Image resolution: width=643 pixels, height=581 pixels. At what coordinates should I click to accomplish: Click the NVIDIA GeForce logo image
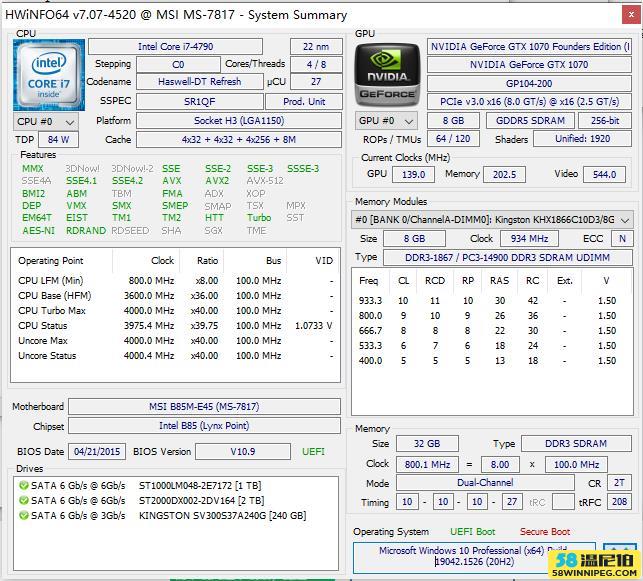click(387, 75)
